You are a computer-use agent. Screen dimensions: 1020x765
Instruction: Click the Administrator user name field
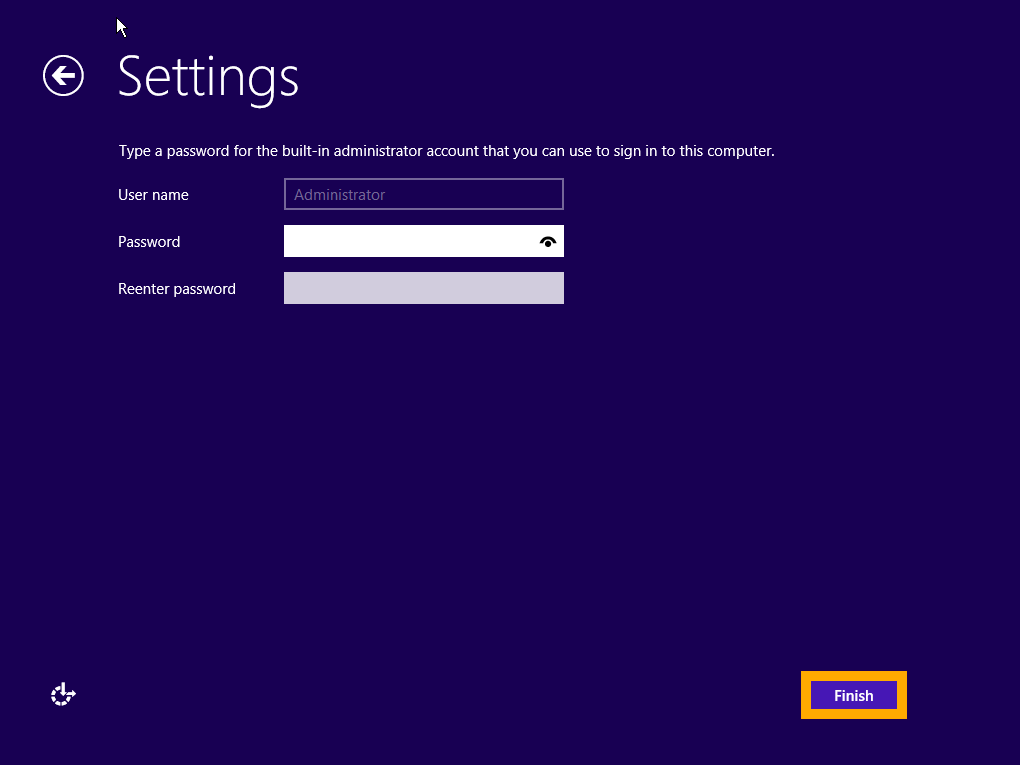(423, 195)
